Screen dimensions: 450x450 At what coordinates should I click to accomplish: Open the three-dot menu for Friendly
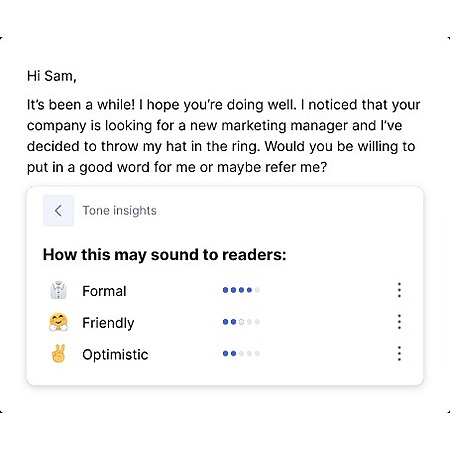coord(399,322)
